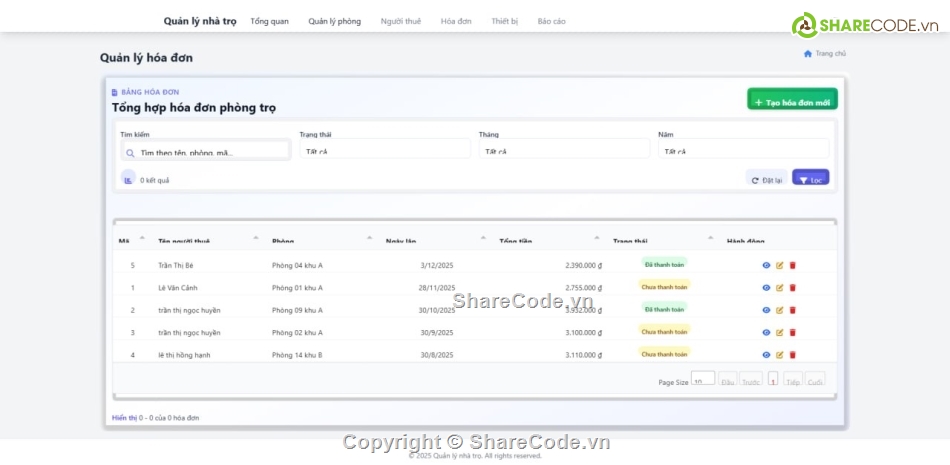Viewport: 950px width, 465px height.
Task: Click the Trước pagination button
Action: pos(751,379)
